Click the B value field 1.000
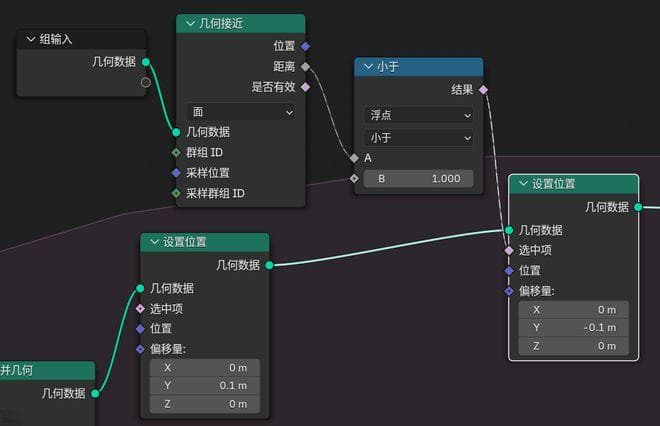 click(418, 178)
